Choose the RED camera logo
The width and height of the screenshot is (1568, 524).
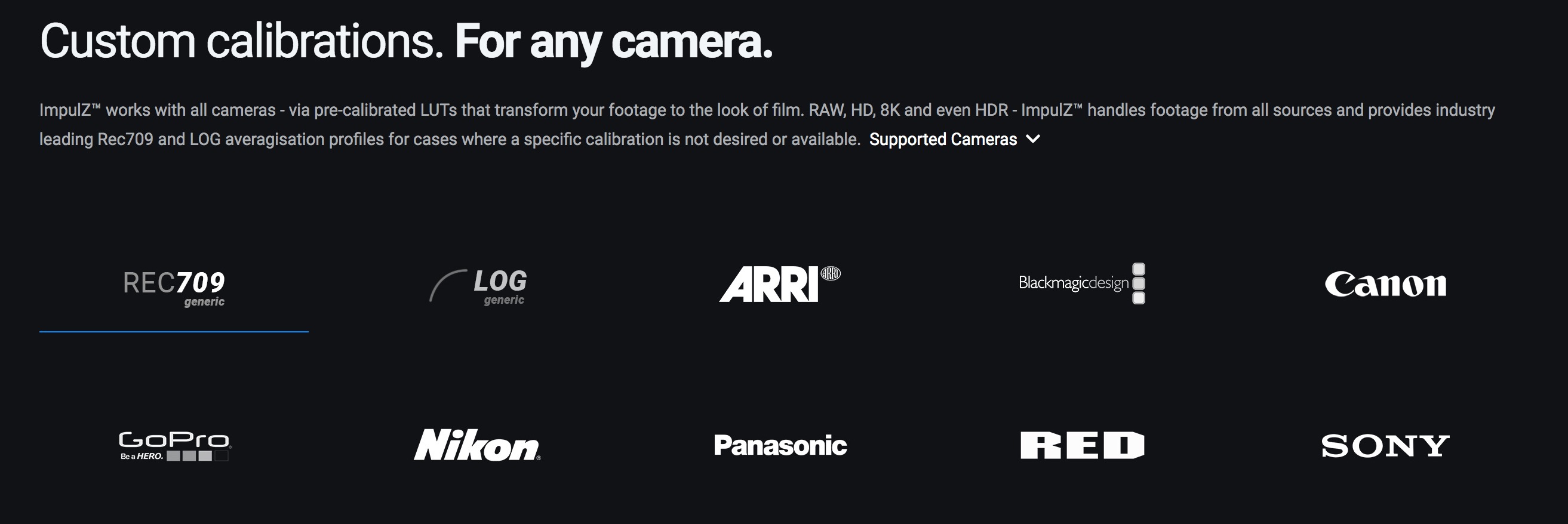pos(1083,445)
